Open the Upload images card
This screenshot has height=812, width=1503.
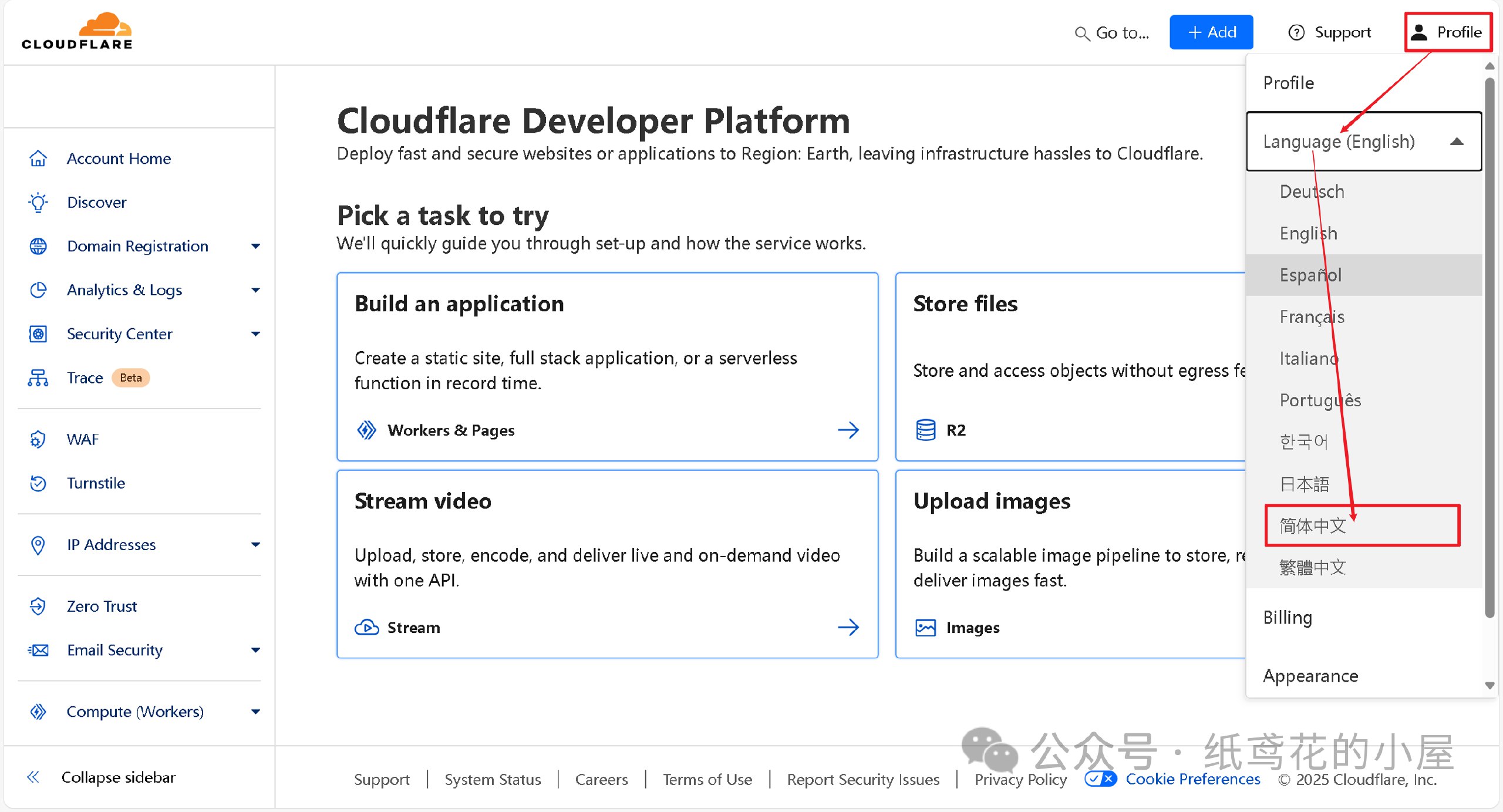[x=1070, y=564]
